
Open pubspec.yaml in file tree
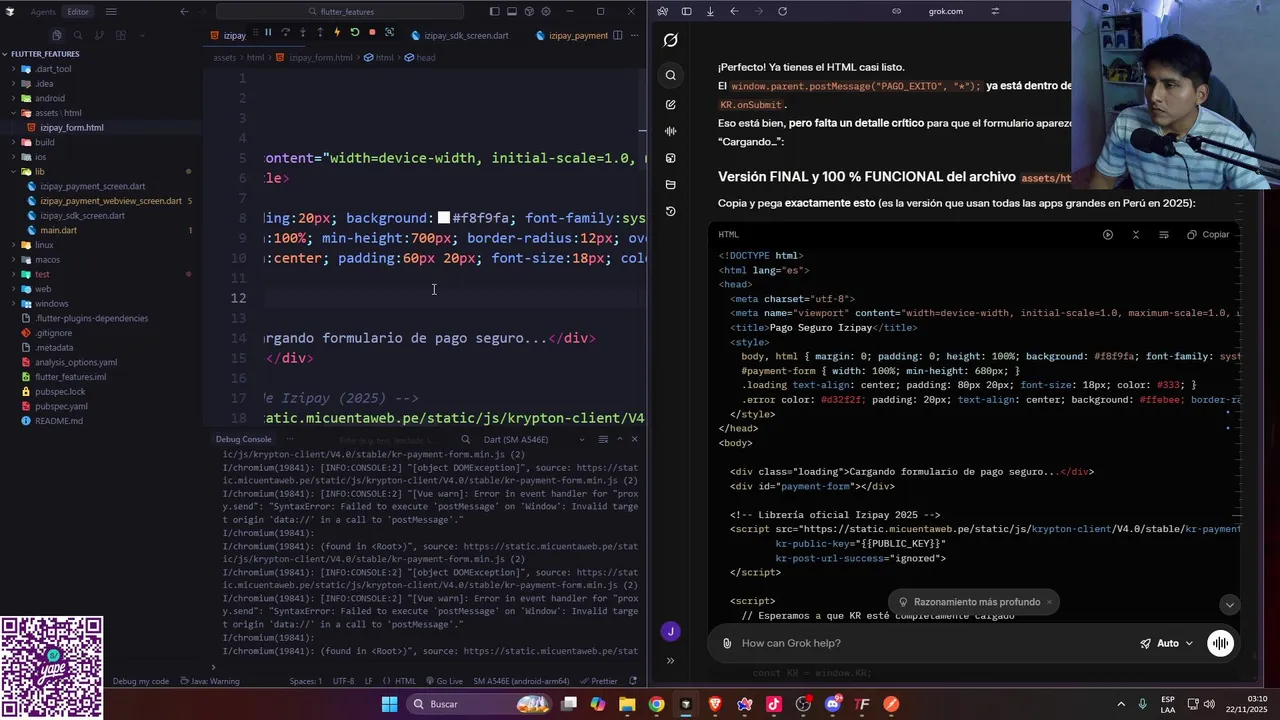point(60,406)
